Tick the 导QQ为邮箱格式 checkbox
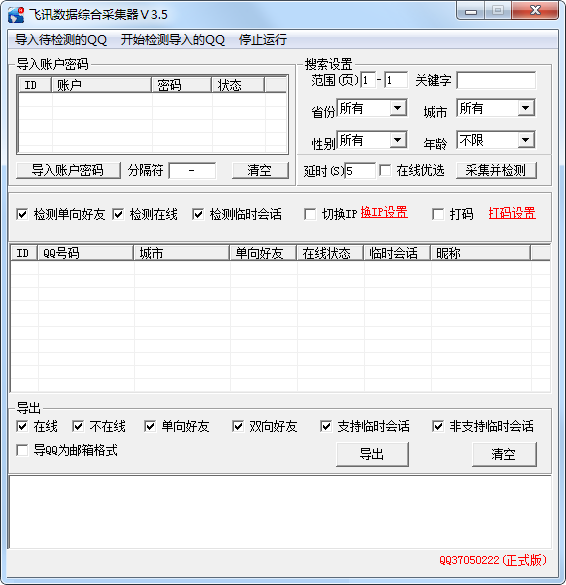Viewport: 566px width, 585px height. click(x=22, y=450)
